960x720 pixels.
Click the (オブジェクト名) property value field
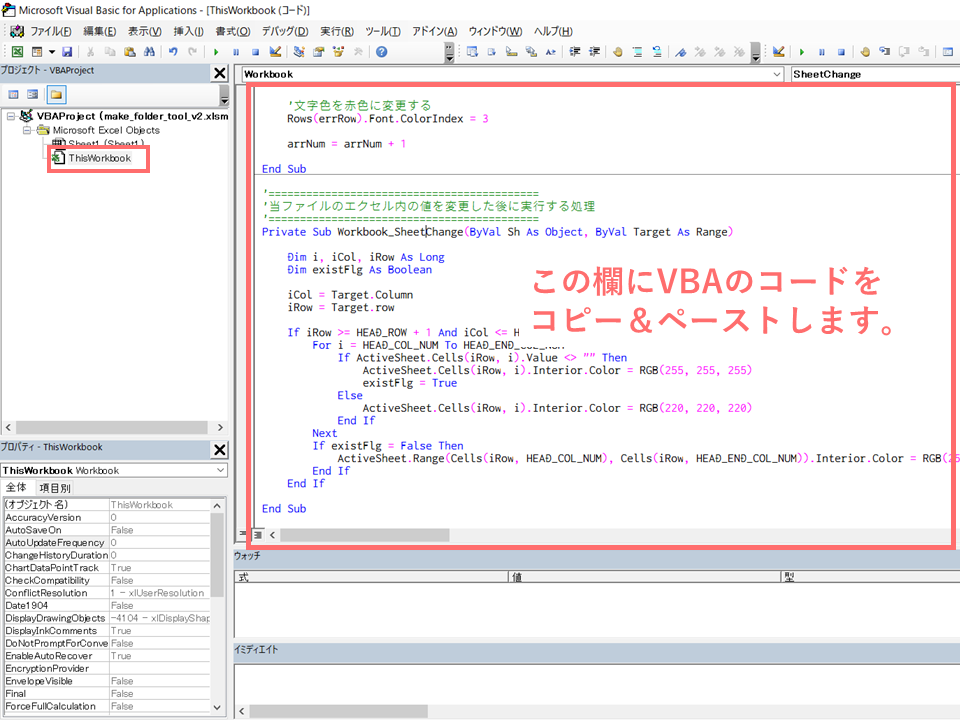pyautogui.click(x=159, y=504)
